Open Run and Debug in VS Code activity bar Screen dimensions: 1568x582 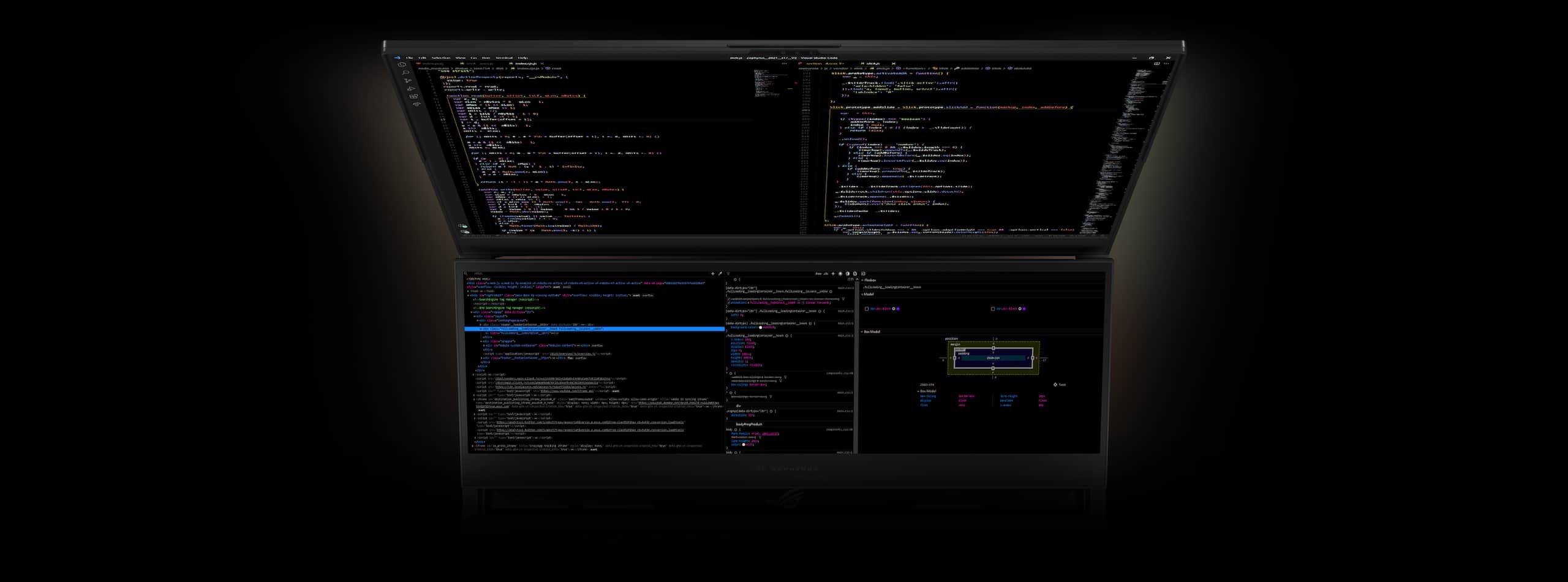point(411,89)
